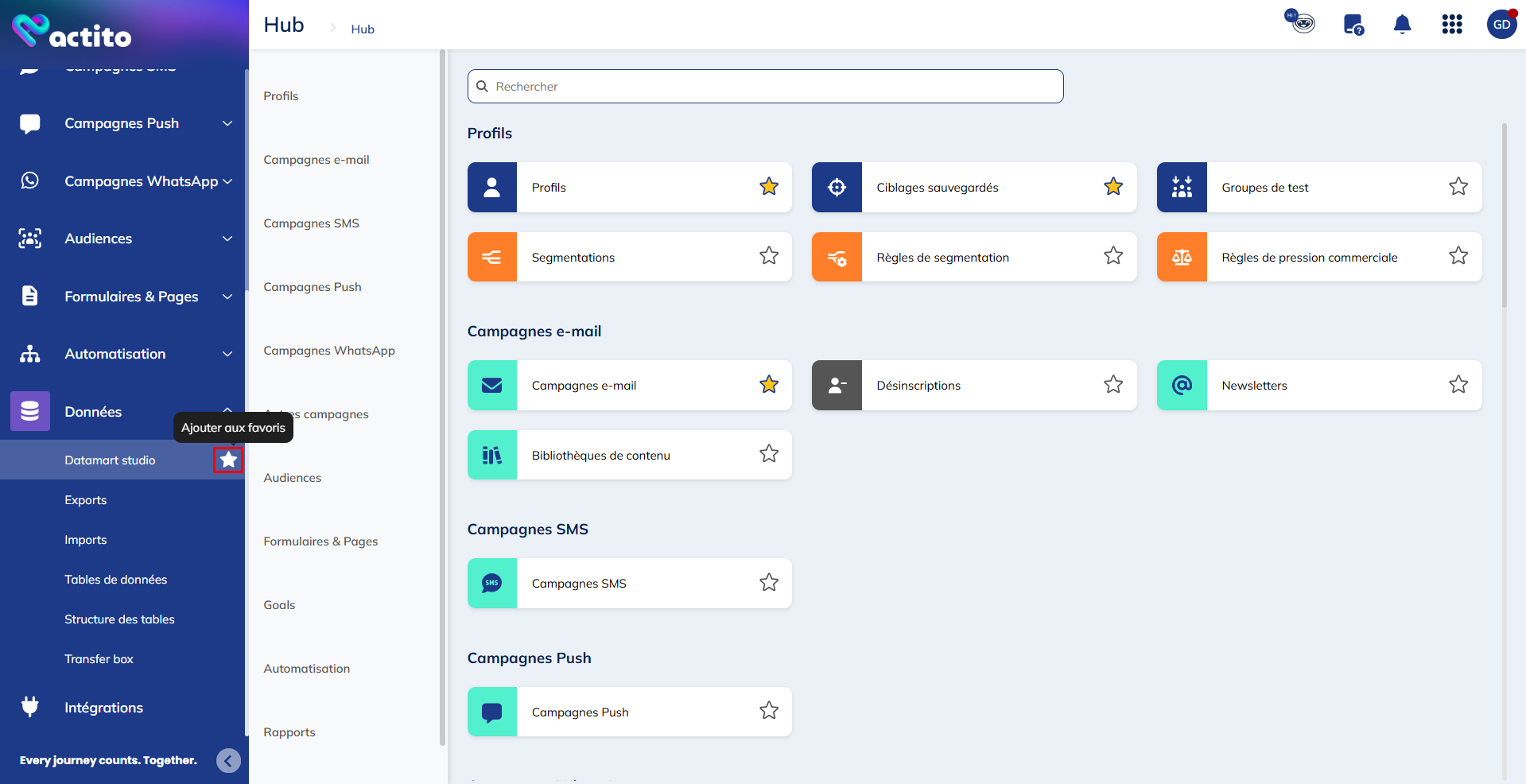The height and width of the screenshot is (784, 1526).
Task: Click the Actito logo
Action: point(72,32)
